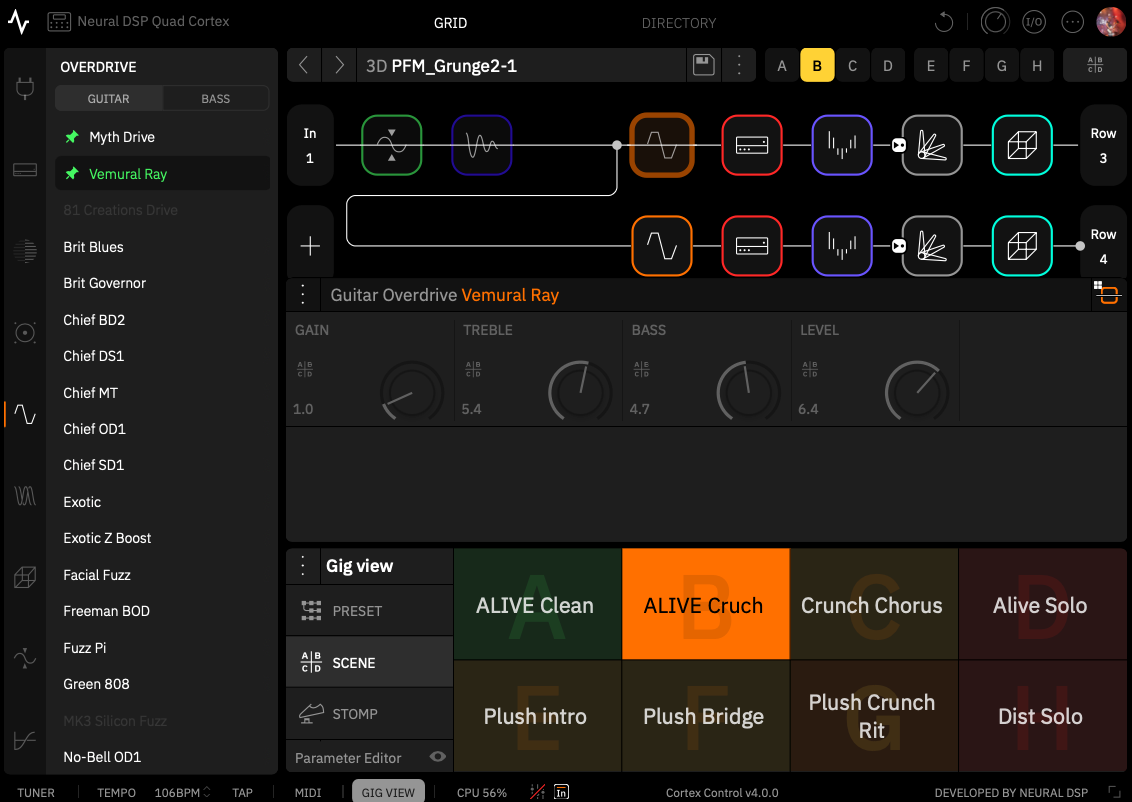
Task: Toggle the BASS scene assign ABCD icon
Action: point(641,370)
